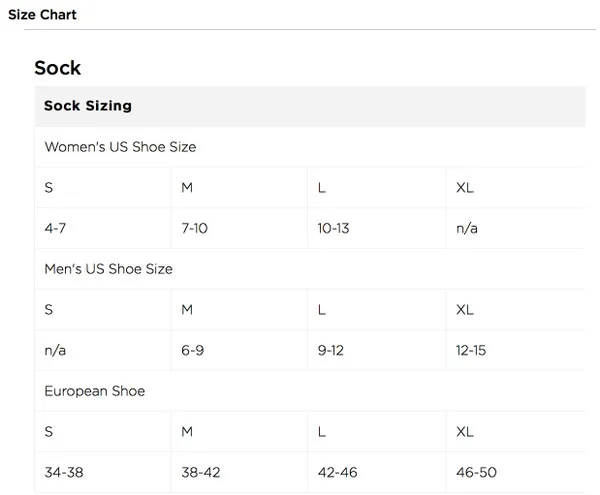Click the European 42-46 range cell

tap(377, 472)
